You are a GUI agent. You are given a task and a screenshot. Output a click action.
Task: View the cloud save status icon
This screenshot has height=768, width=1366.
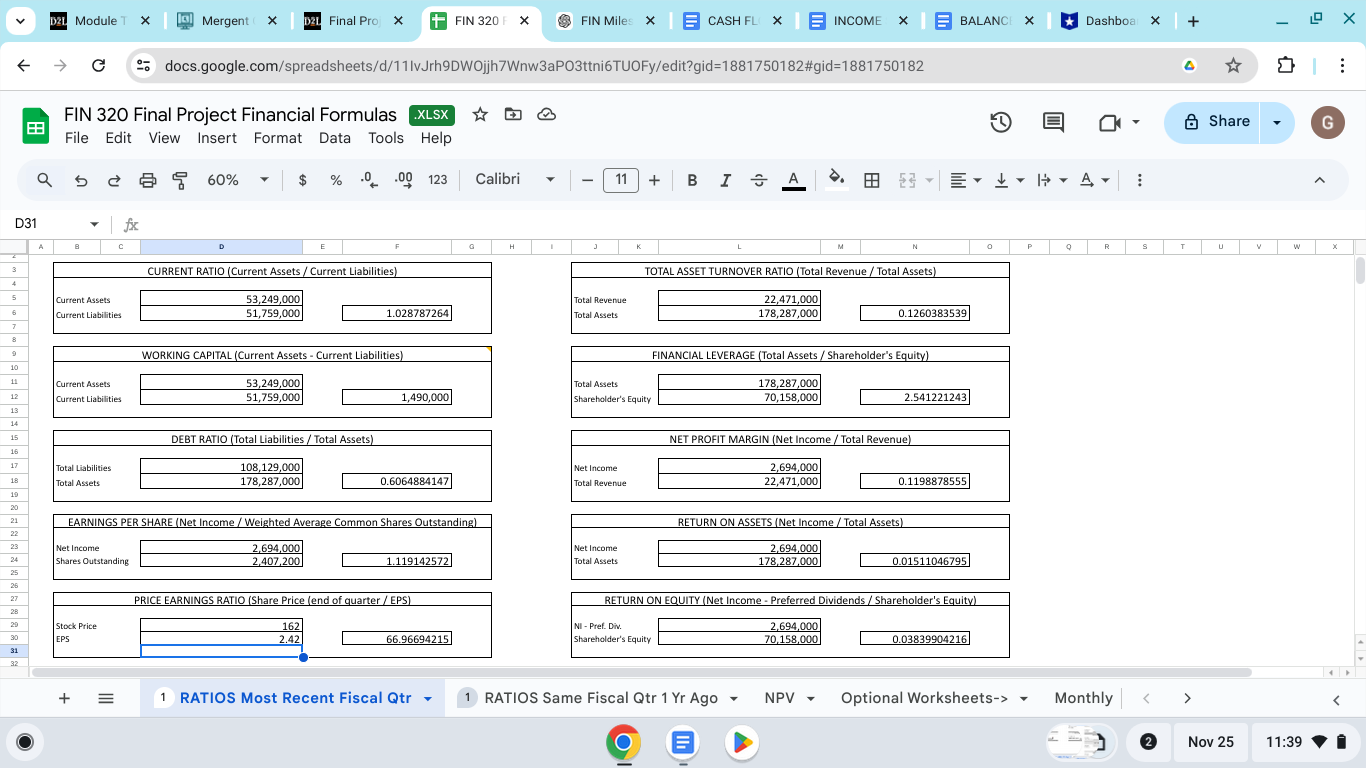click(546, 114)
